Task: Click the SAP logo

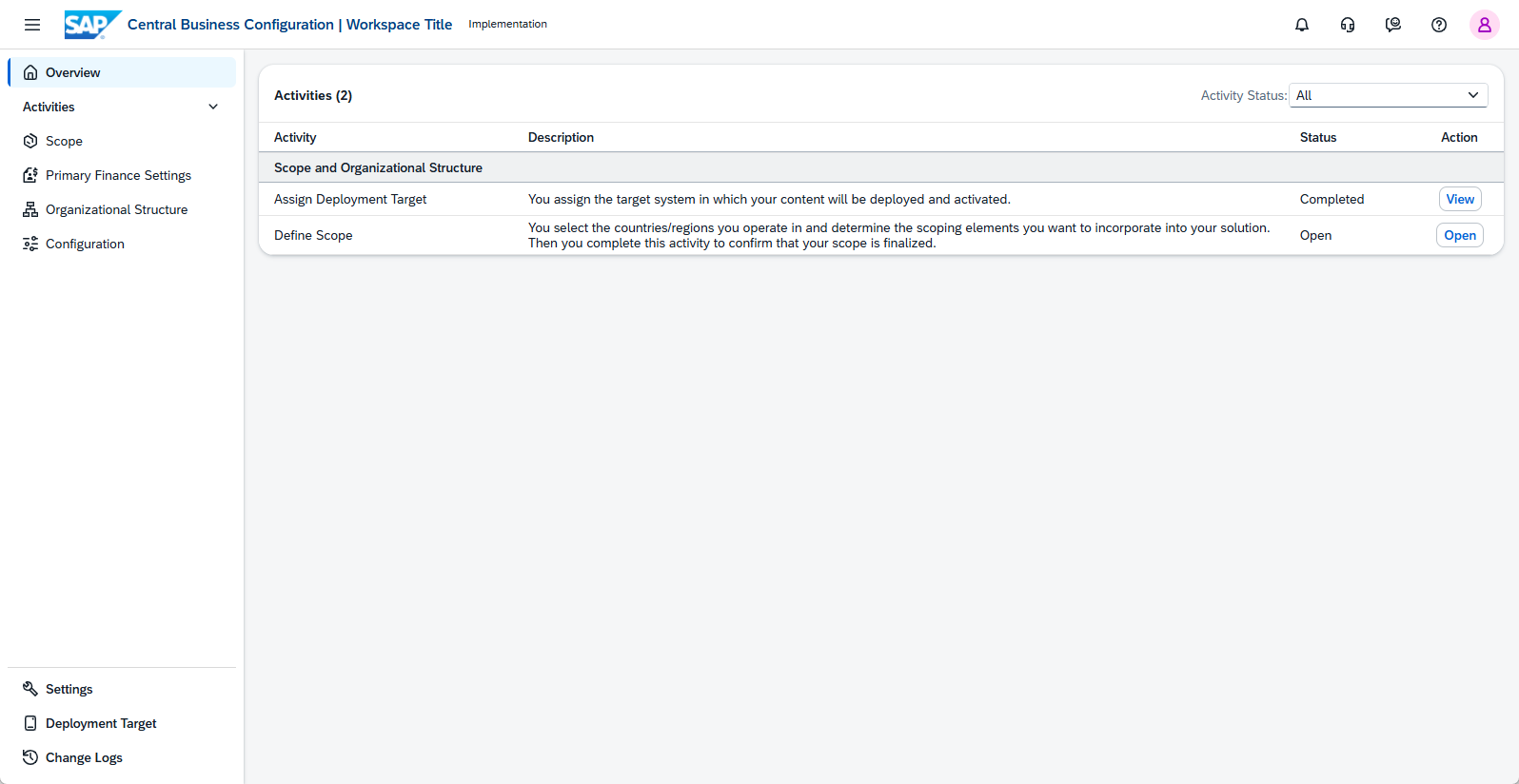Action: (92, 25)
